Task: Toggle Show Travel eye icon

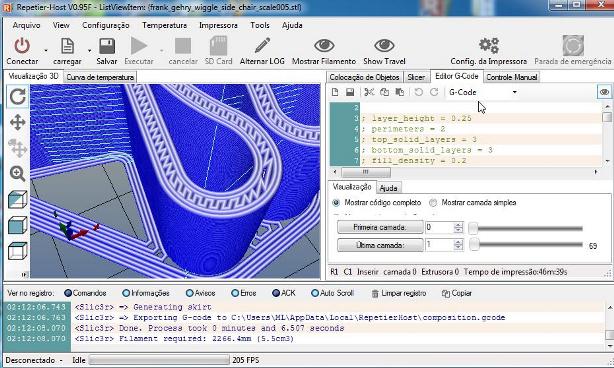Action: (384, 46)
